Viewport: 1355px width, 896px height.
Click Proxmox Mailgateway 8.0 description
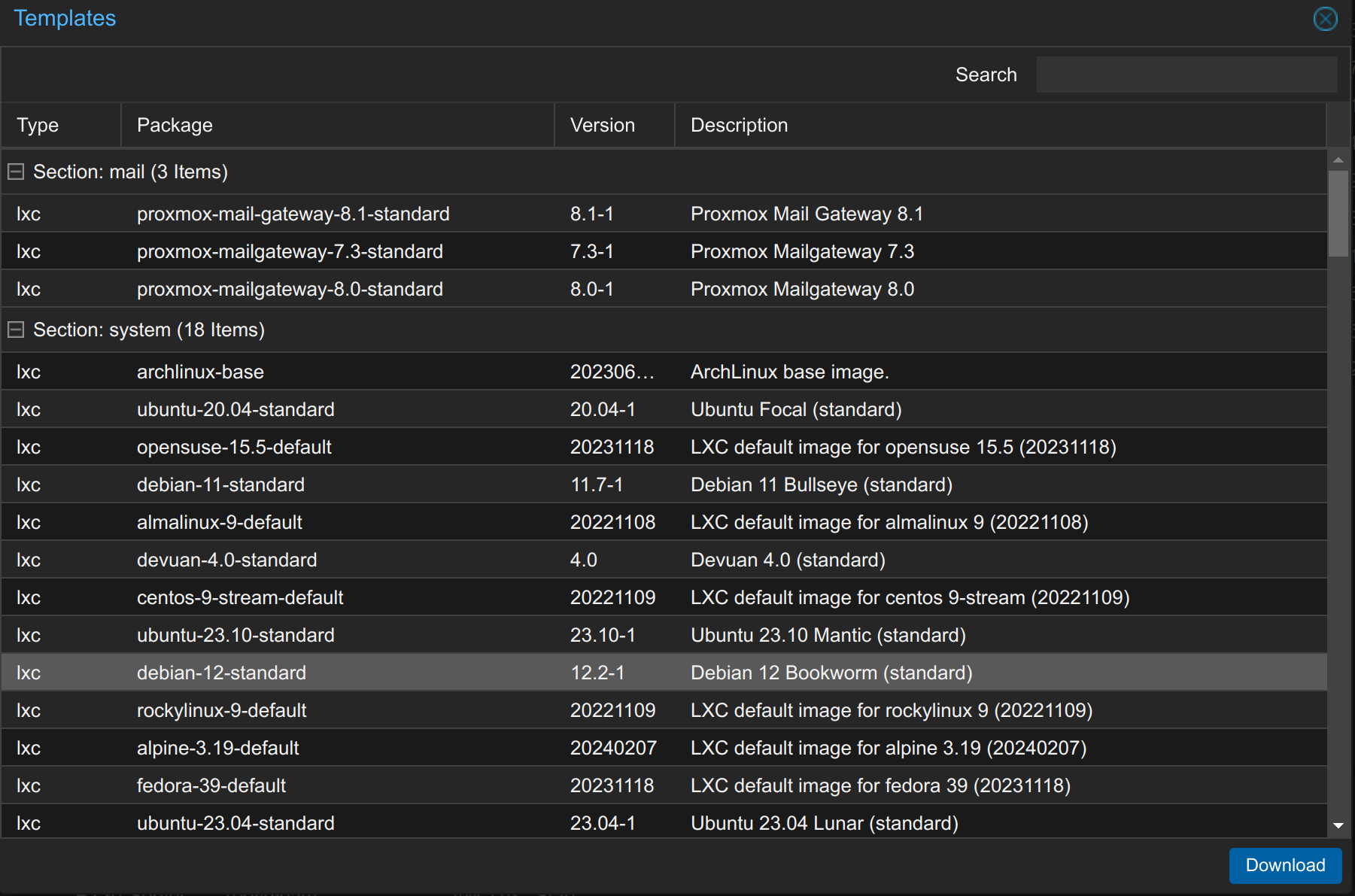click(802, 289)
